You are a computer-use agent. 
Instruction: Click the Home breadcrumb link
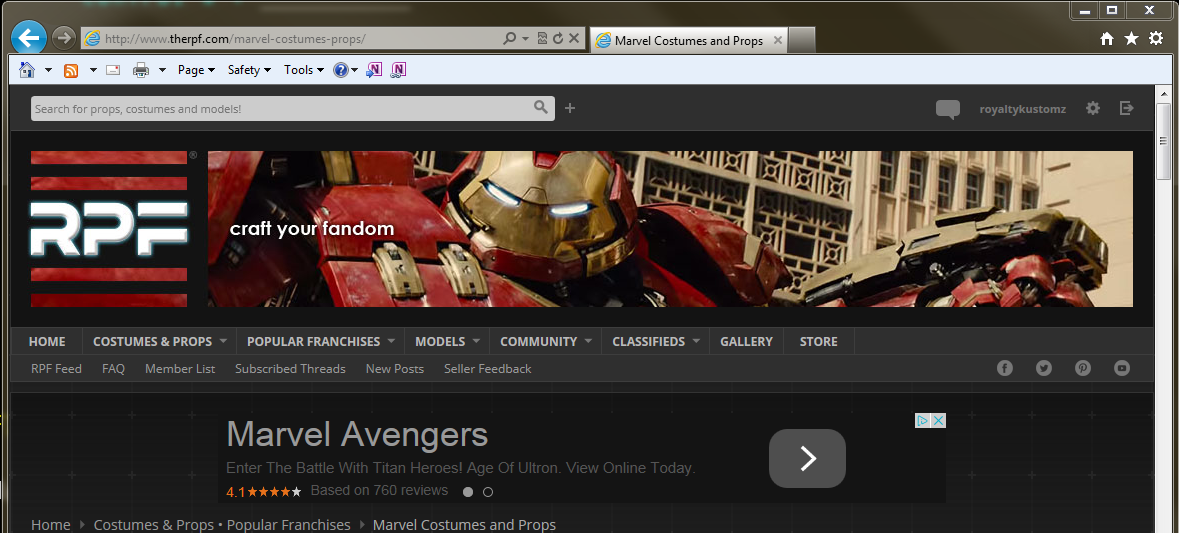[x=50, y=525]
